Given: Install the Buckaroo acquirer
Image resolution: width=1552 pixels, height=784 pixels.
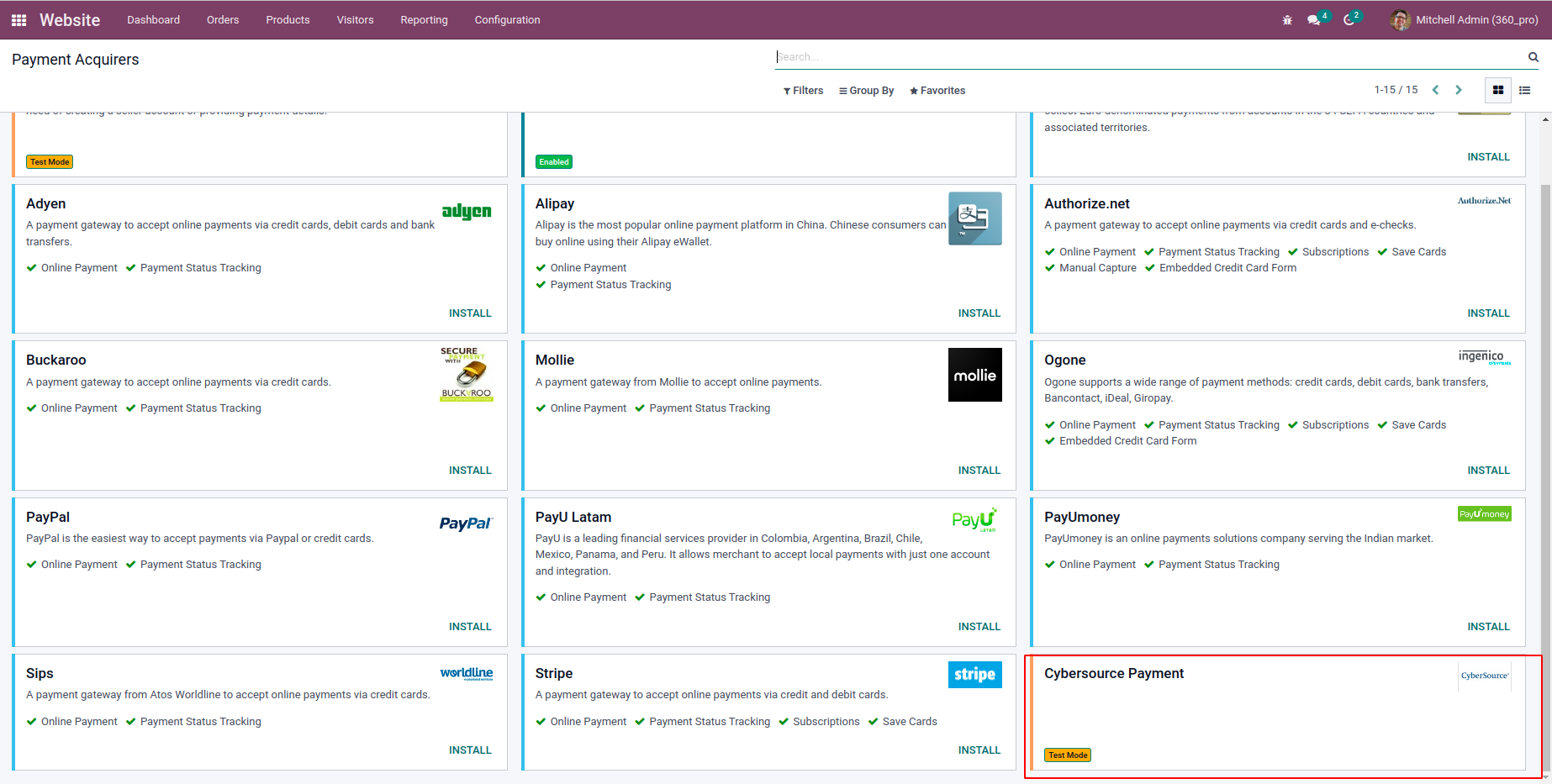Looking at the screenshot, I should [x=470, y=471].
